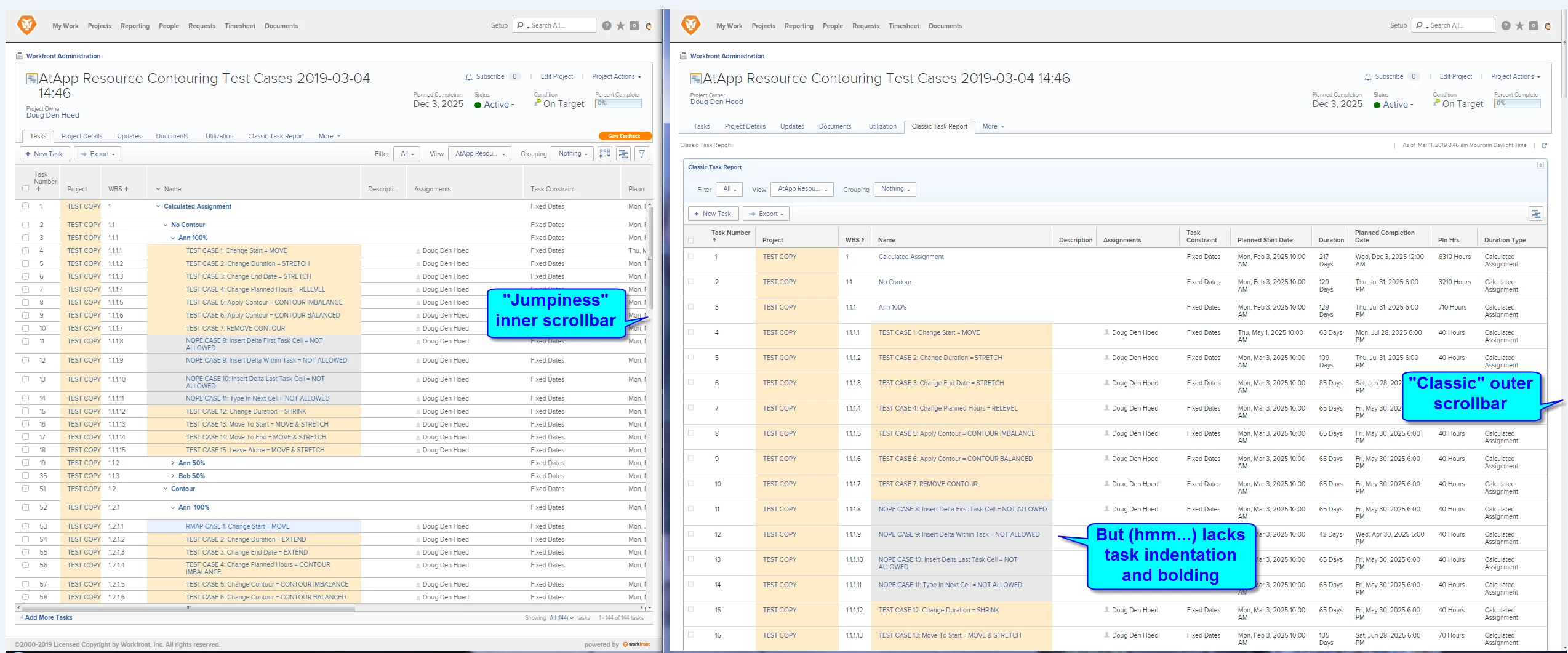
Task: Collapse the Classic Task Report panel with the double-arrow icon
Action: (x=1540, y=166)
